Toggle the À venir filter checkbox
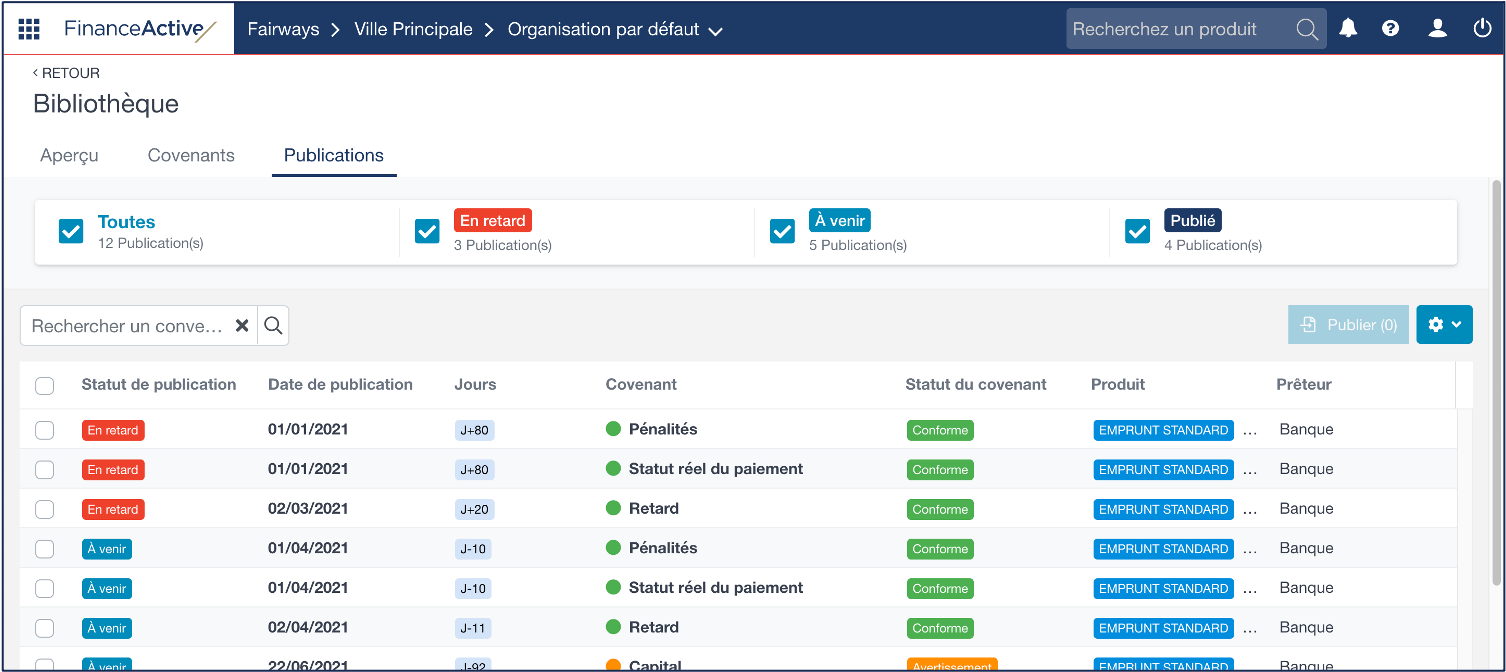 782,231
